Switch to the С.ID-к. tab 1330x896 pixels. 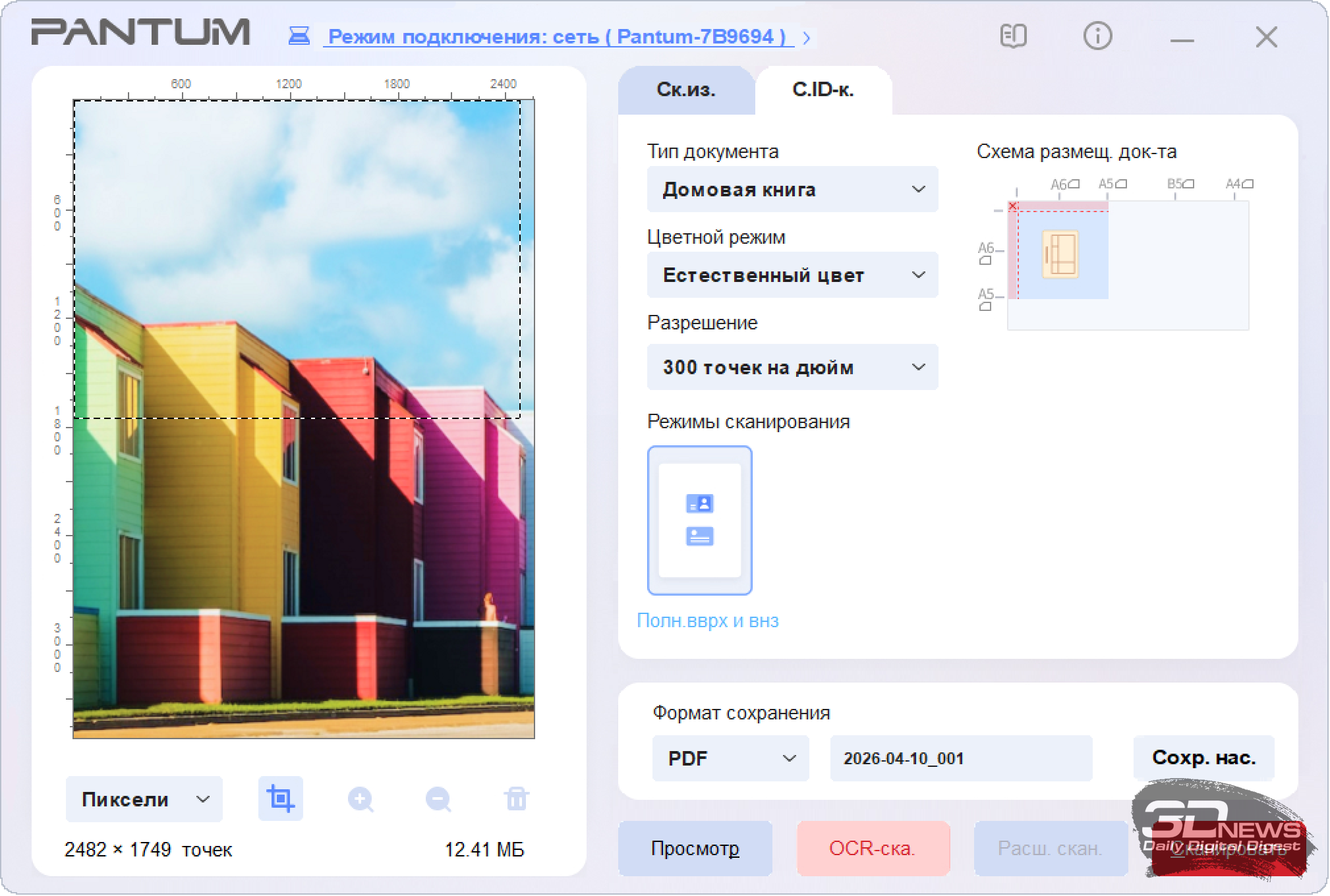click(823, 90)
